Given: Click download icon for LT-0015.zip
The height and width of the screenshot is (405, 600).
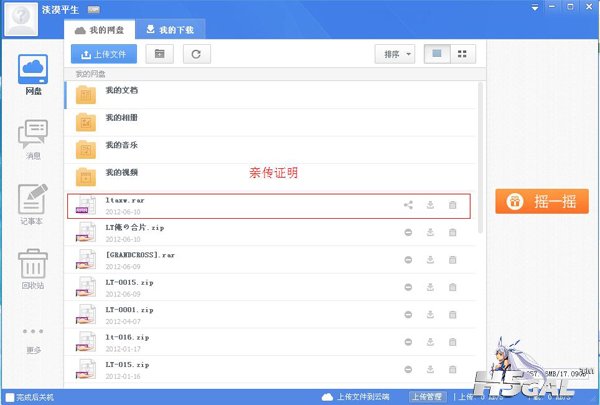Looking at the screenshot, I should 430,287.
